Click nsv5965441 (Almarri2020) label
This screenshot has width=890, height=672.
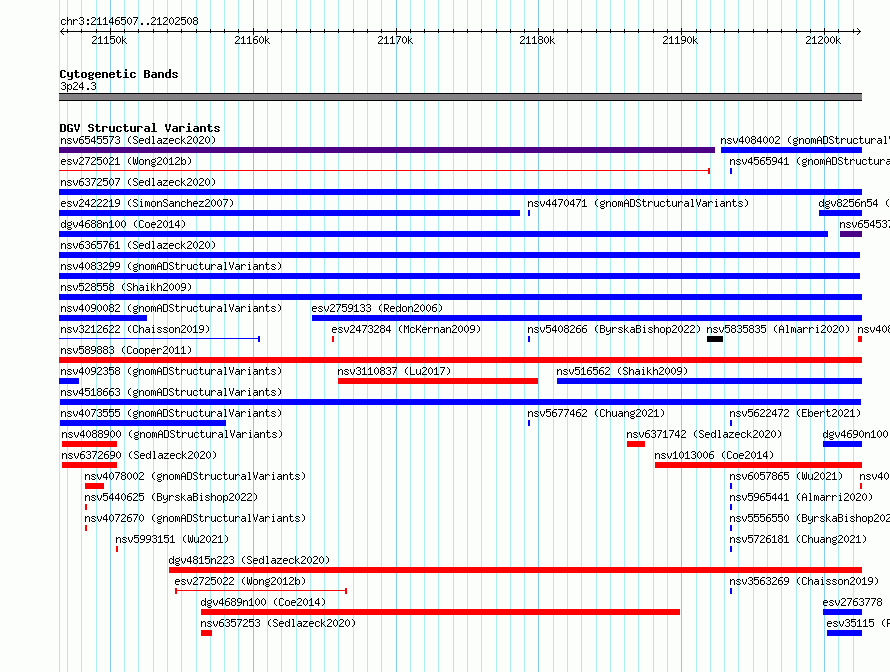[801, 497]
